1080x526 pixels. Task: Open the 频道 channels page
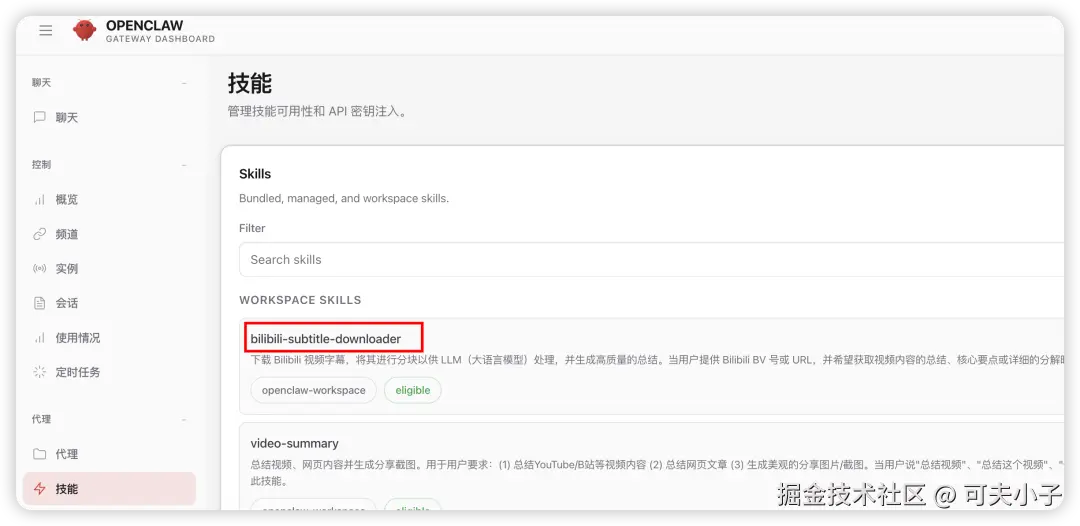pos(110,234)
